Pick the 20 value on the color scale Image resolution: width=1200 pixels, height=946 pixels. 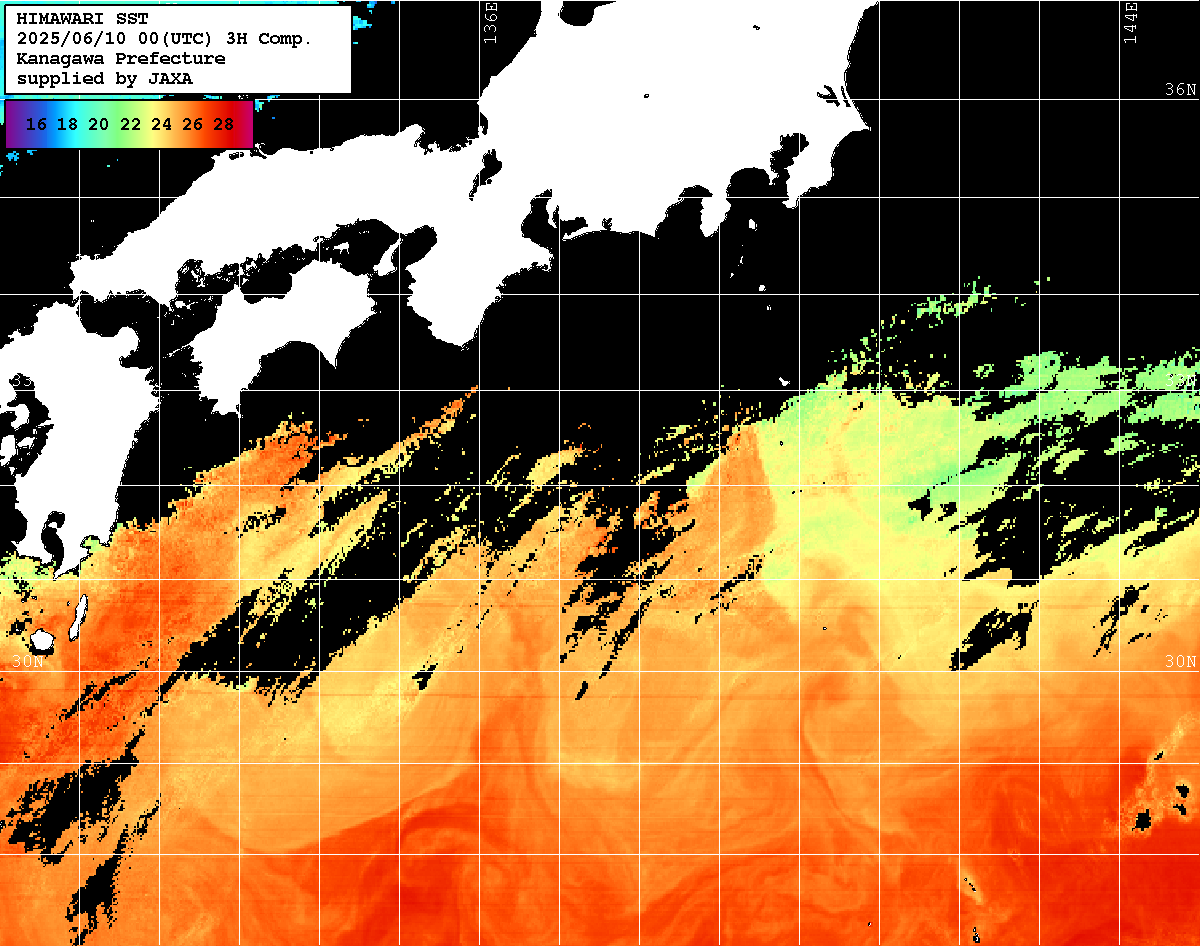tap(99, 124)
